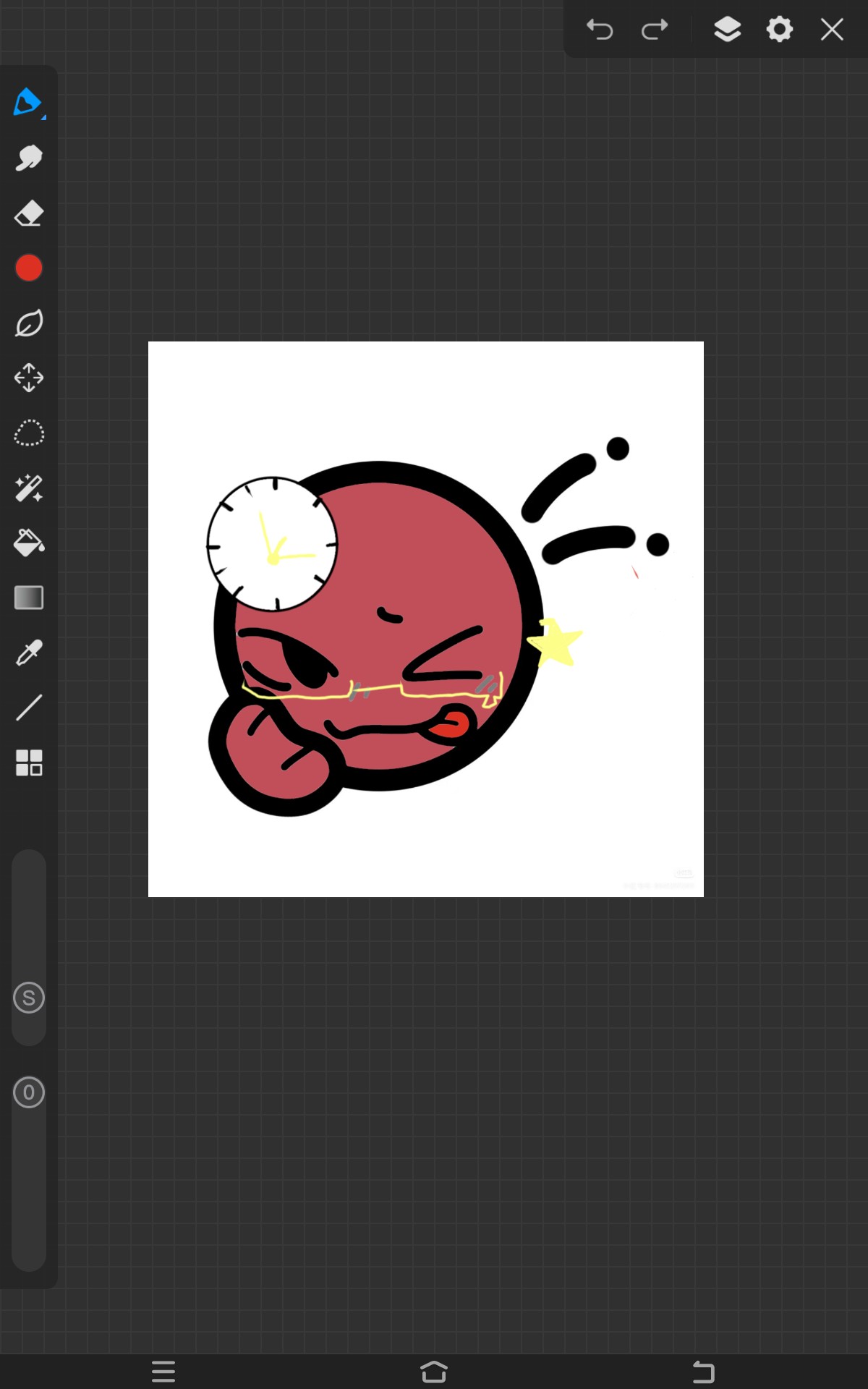Select the Eraser tool
Viewport: 868px width, 1389px height.
point(29,213)
